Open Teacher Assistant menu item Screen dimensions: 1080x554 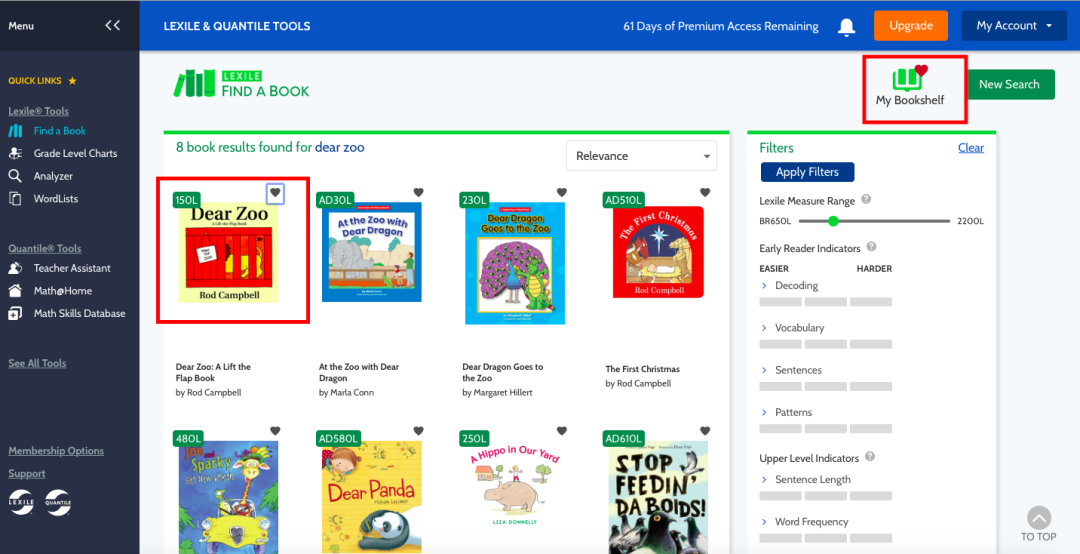tap(72, 268)
